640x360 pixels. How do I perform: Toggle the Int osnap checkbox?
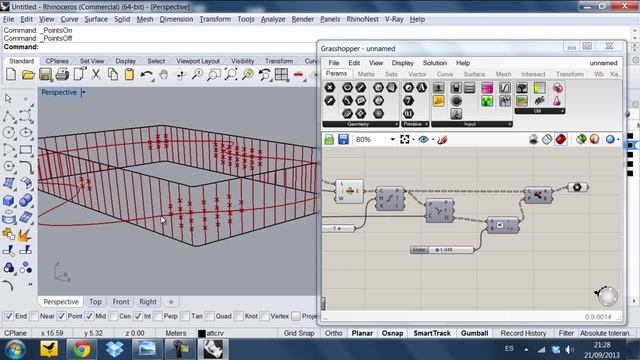click(x=138, y=316)
